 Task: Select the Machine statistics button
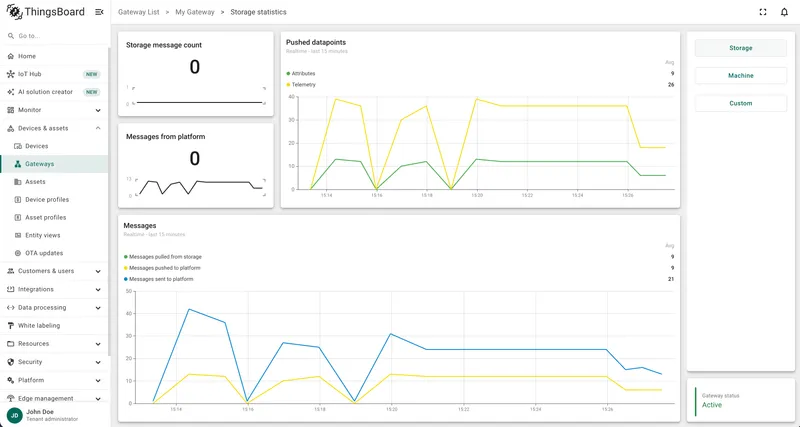pos(740,76)
